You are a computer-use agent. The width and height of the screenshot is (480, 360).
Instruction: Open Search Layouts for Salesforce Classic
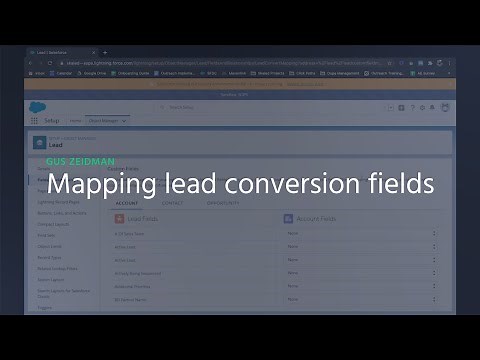64,294
